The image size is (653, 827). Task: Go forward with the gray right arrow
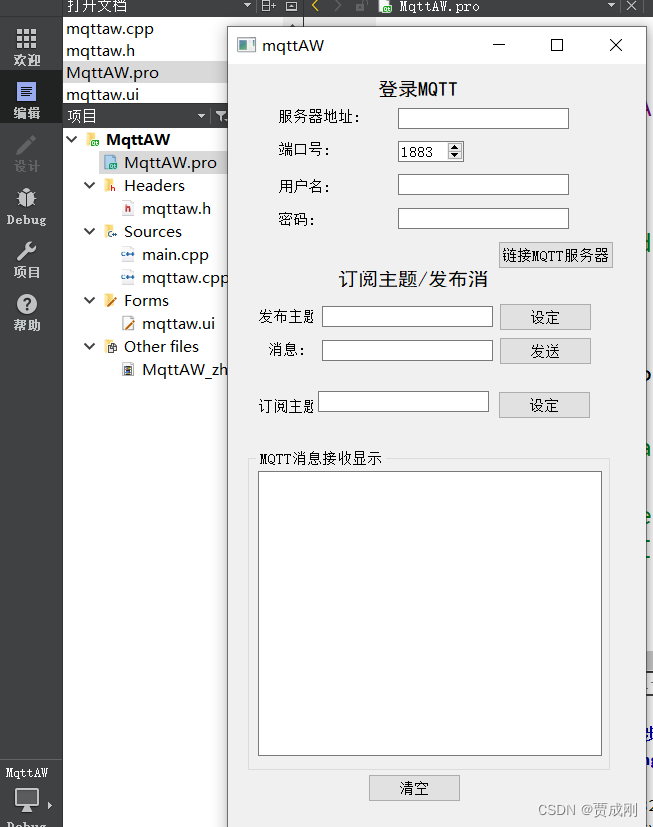coord(338,6)
